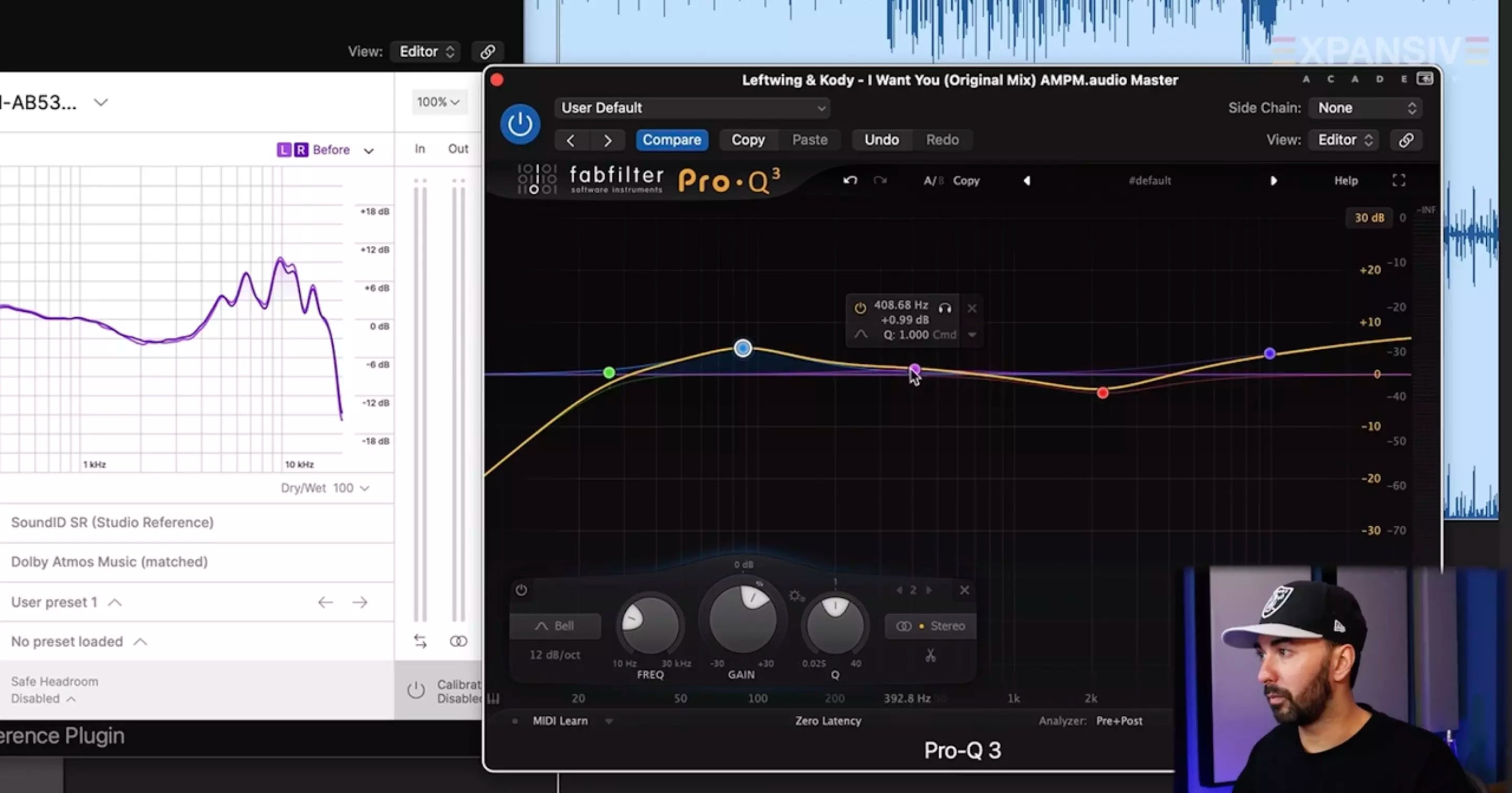
Task: Open the Bell filter shape dropdown
Action: click(555, 625)
